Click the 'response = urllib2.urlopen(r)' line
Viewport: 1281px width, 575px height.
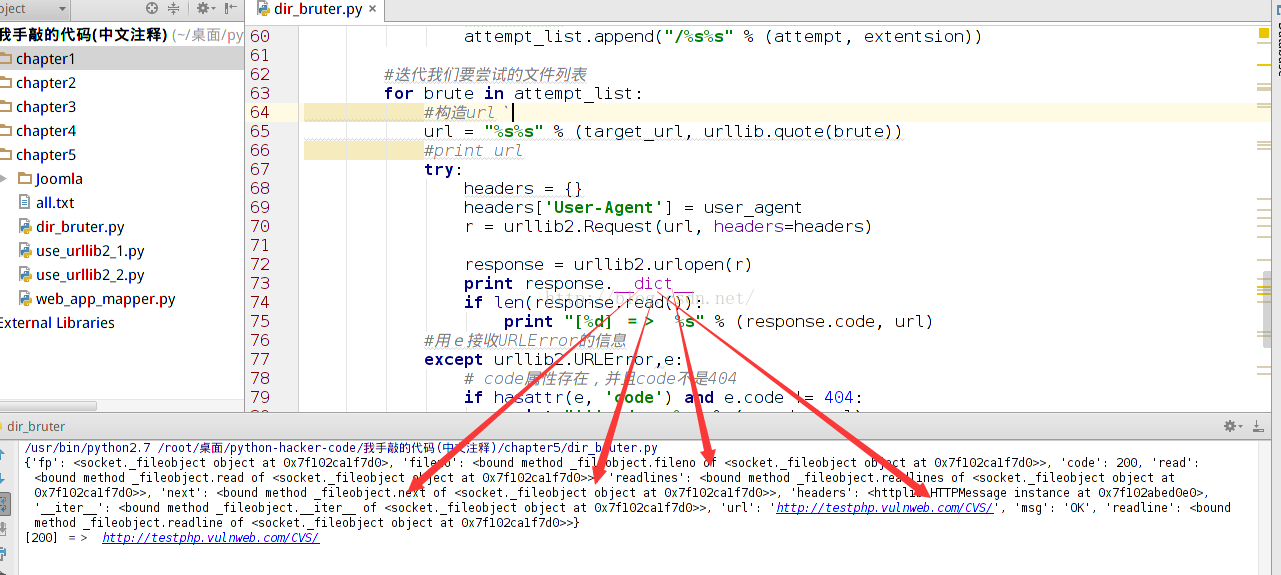[608, 265]
